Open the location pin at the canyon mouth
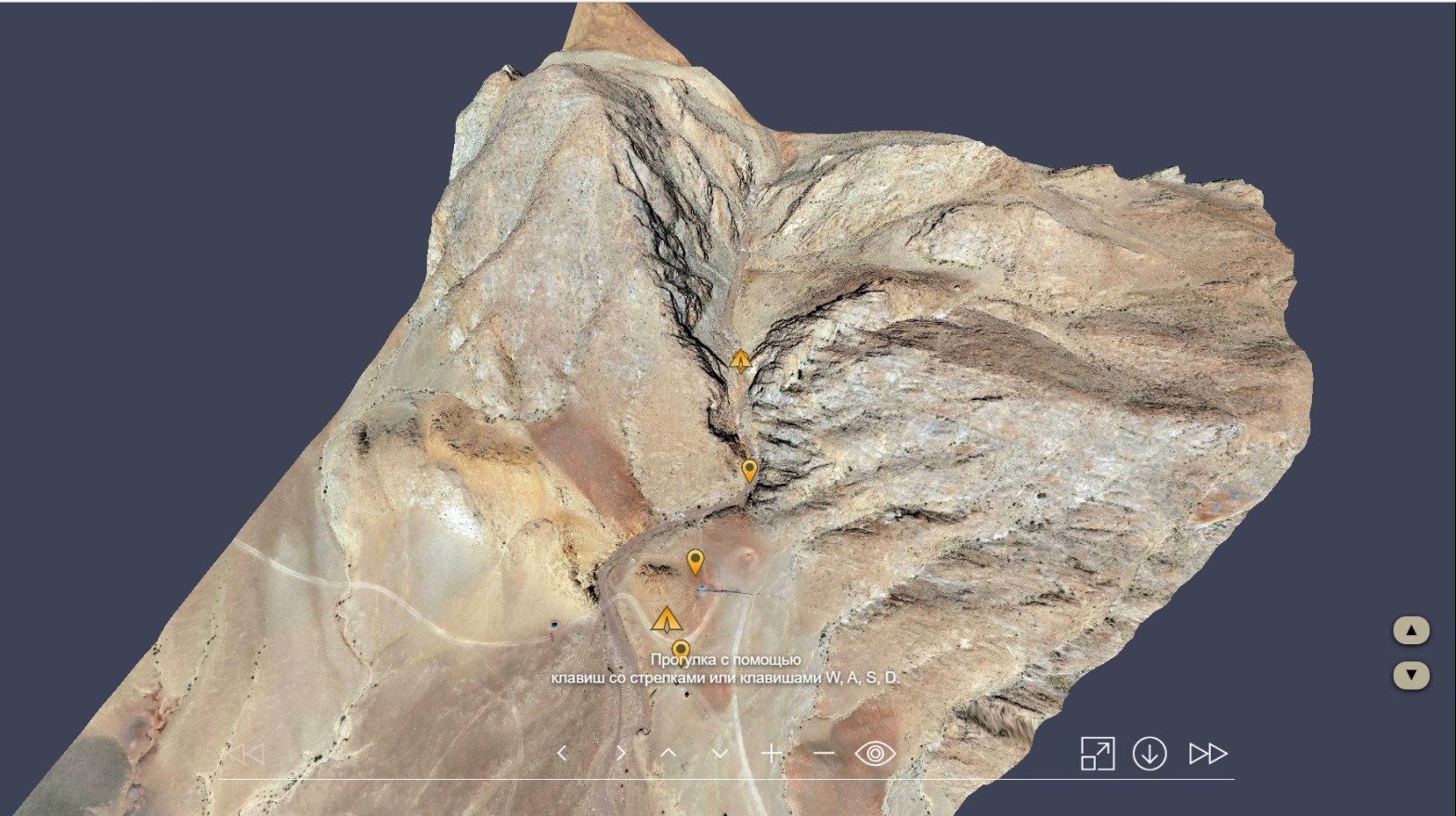The height and width of the screenshot is (816, 1456). 749,470
